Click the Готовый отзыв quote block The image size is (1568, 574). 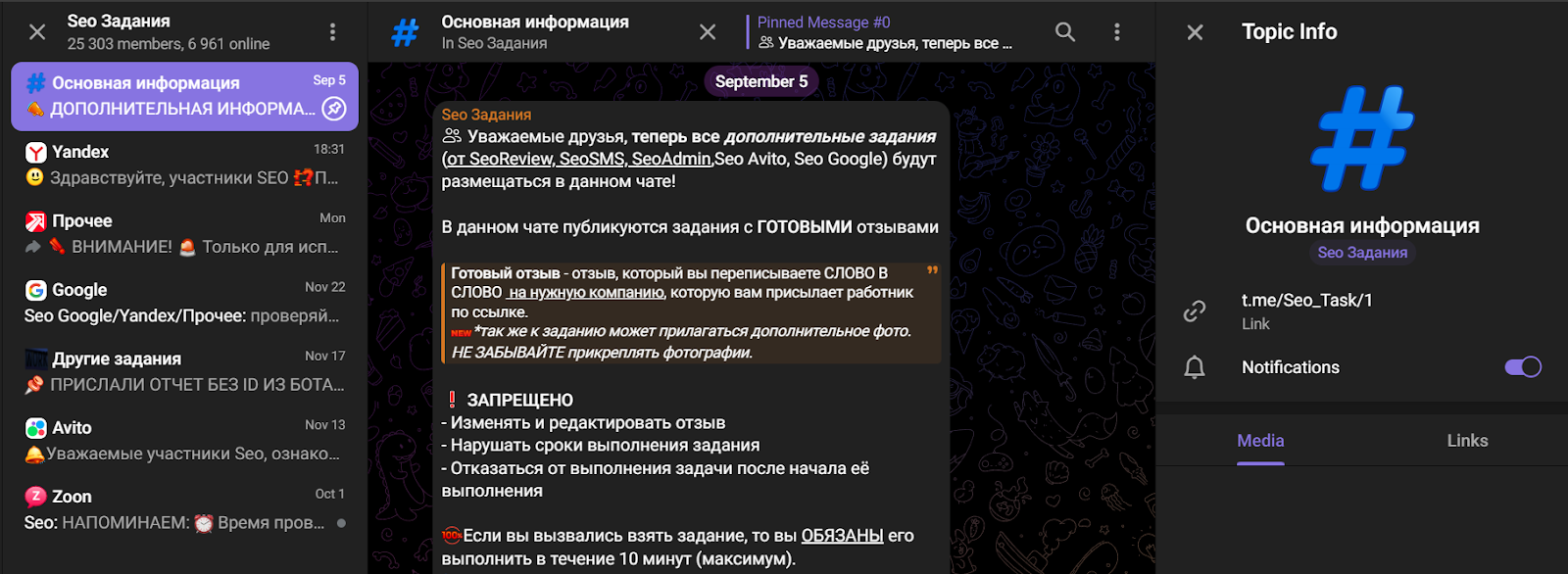click(691, 312)
